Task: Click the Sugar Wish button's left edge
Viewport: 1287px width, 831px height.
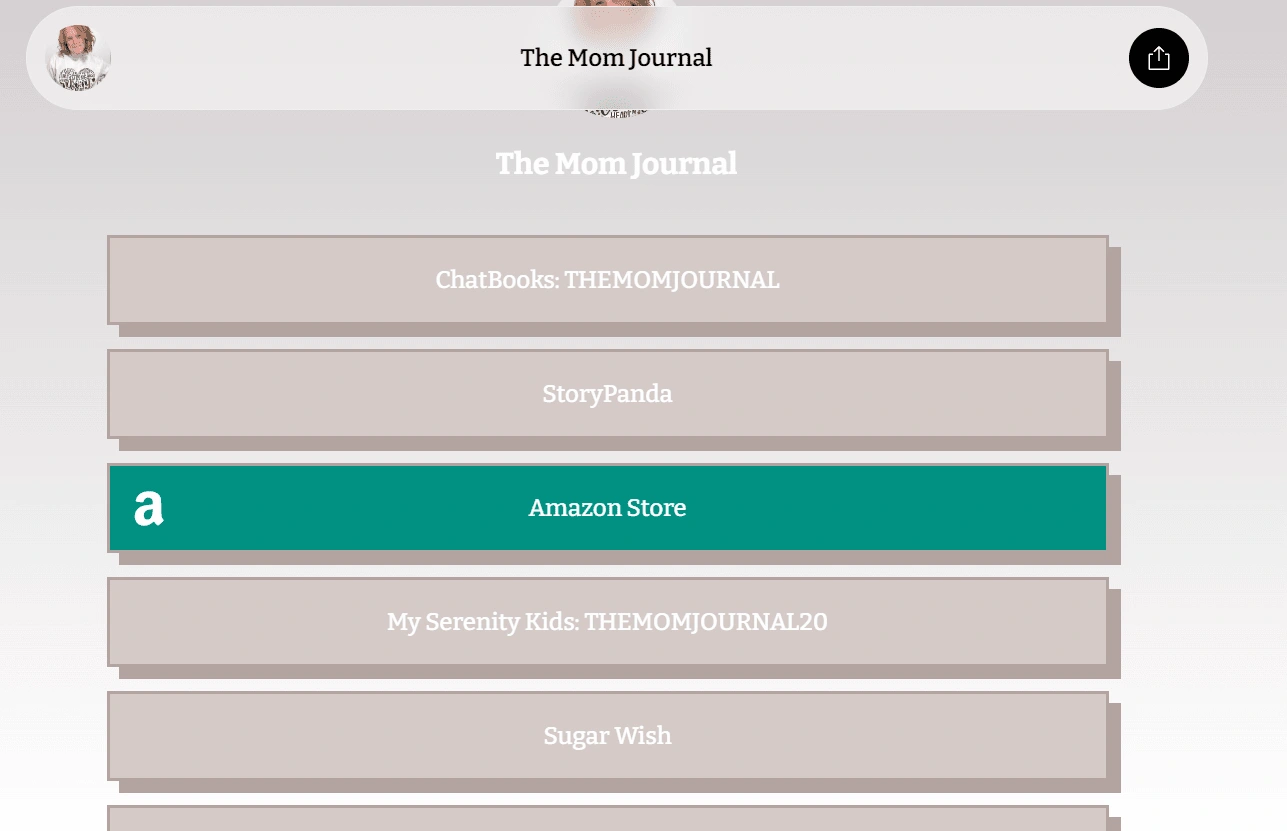Action: click(x=122, y=736)
